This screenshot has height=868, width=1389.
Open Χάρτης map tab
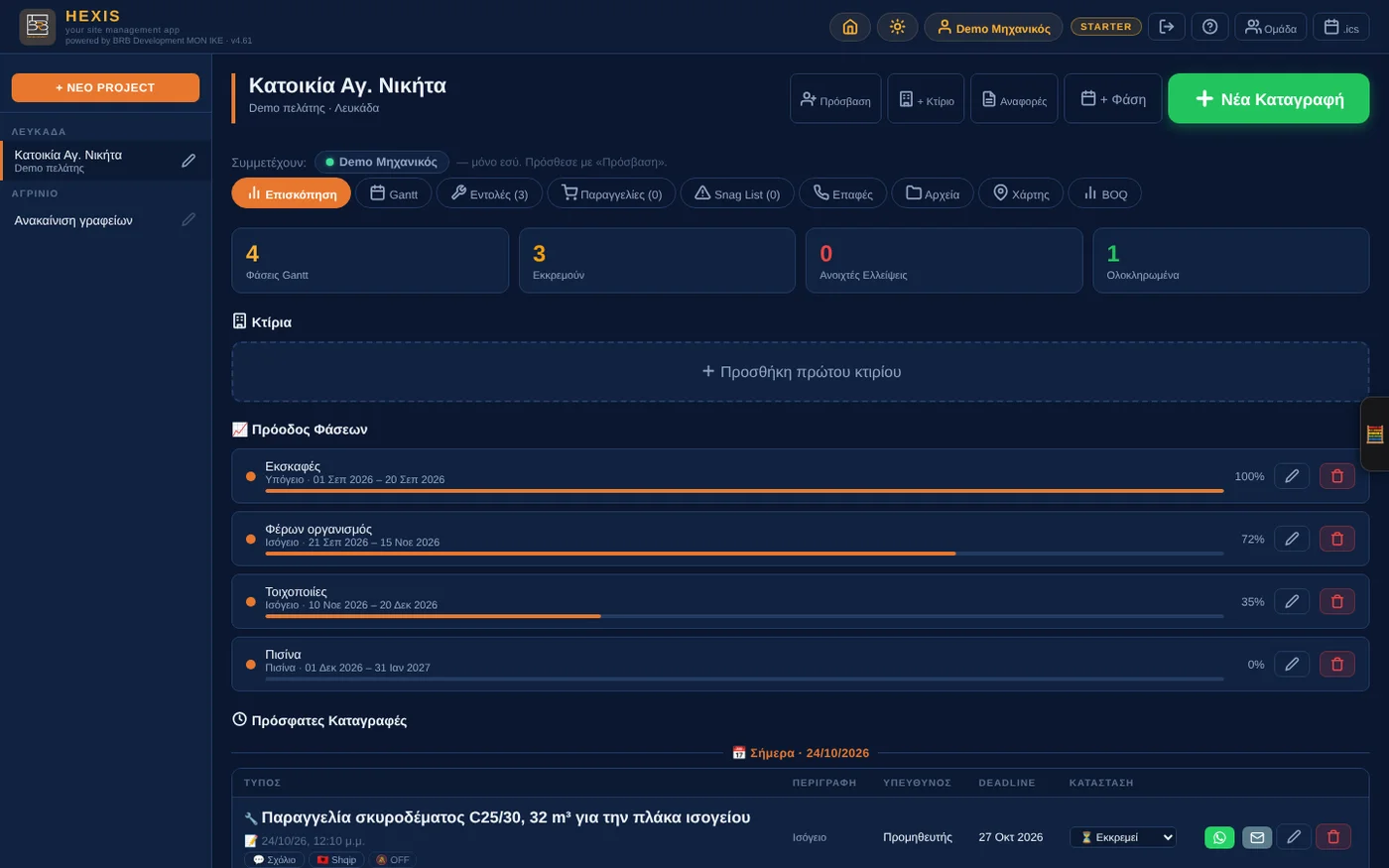point(1021,193)
